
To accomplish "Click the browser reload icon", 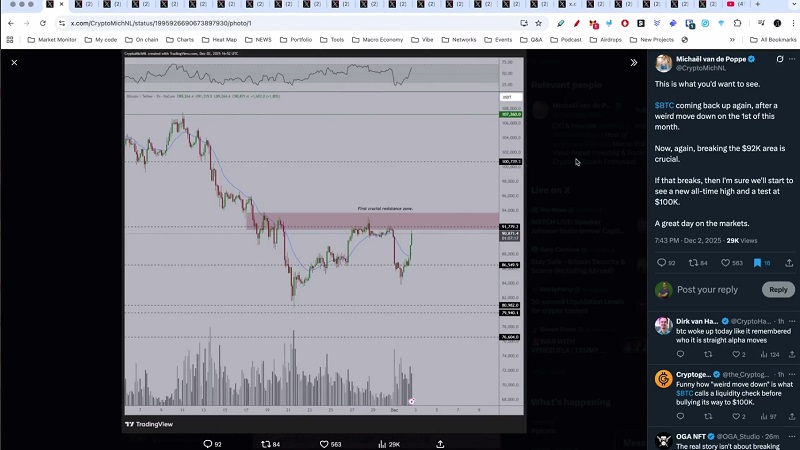I will (x=42, y=22).
